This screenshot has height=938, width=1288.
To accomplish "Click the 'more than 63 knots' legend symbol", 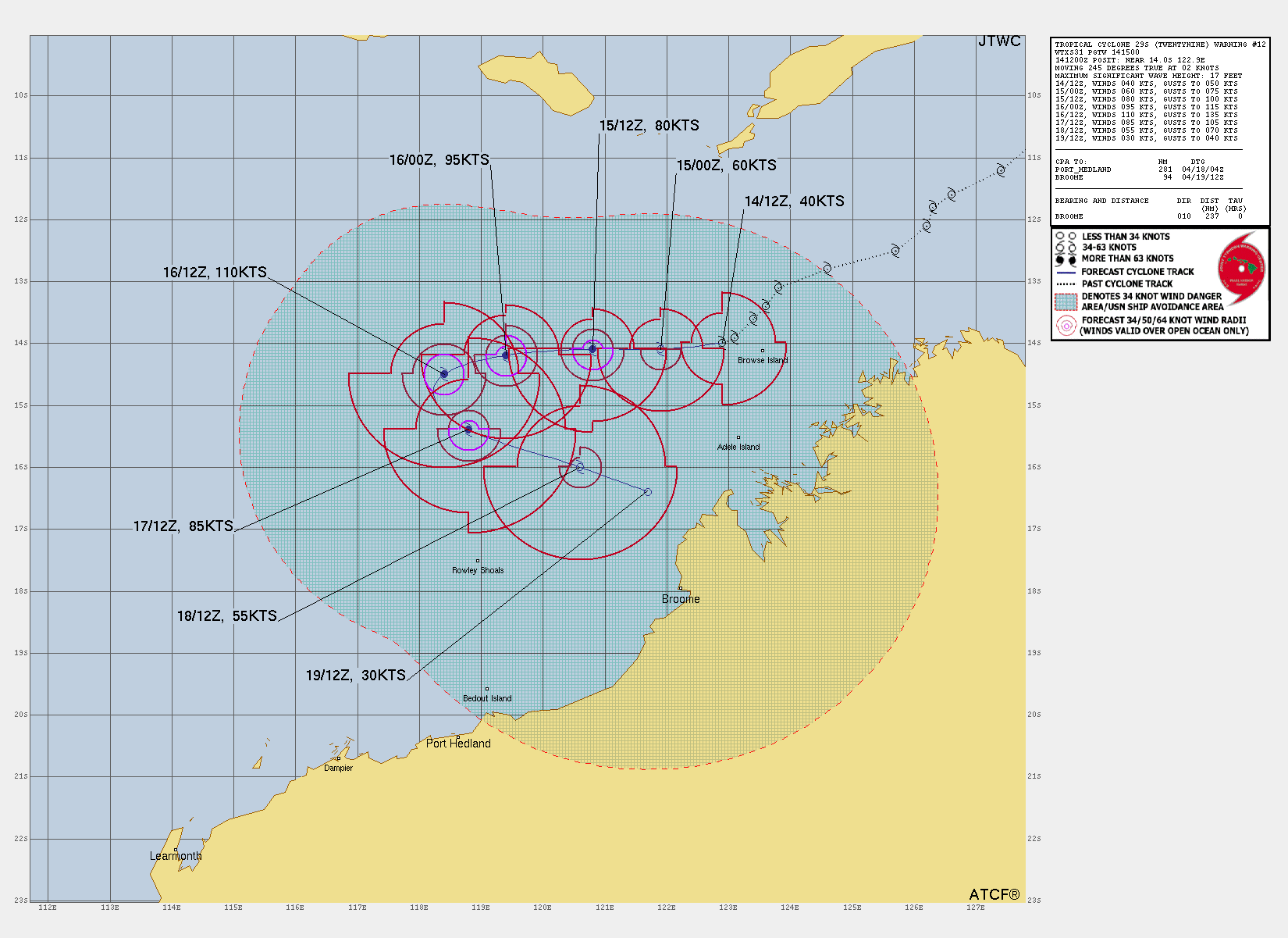I will [x=1066, y=259].
